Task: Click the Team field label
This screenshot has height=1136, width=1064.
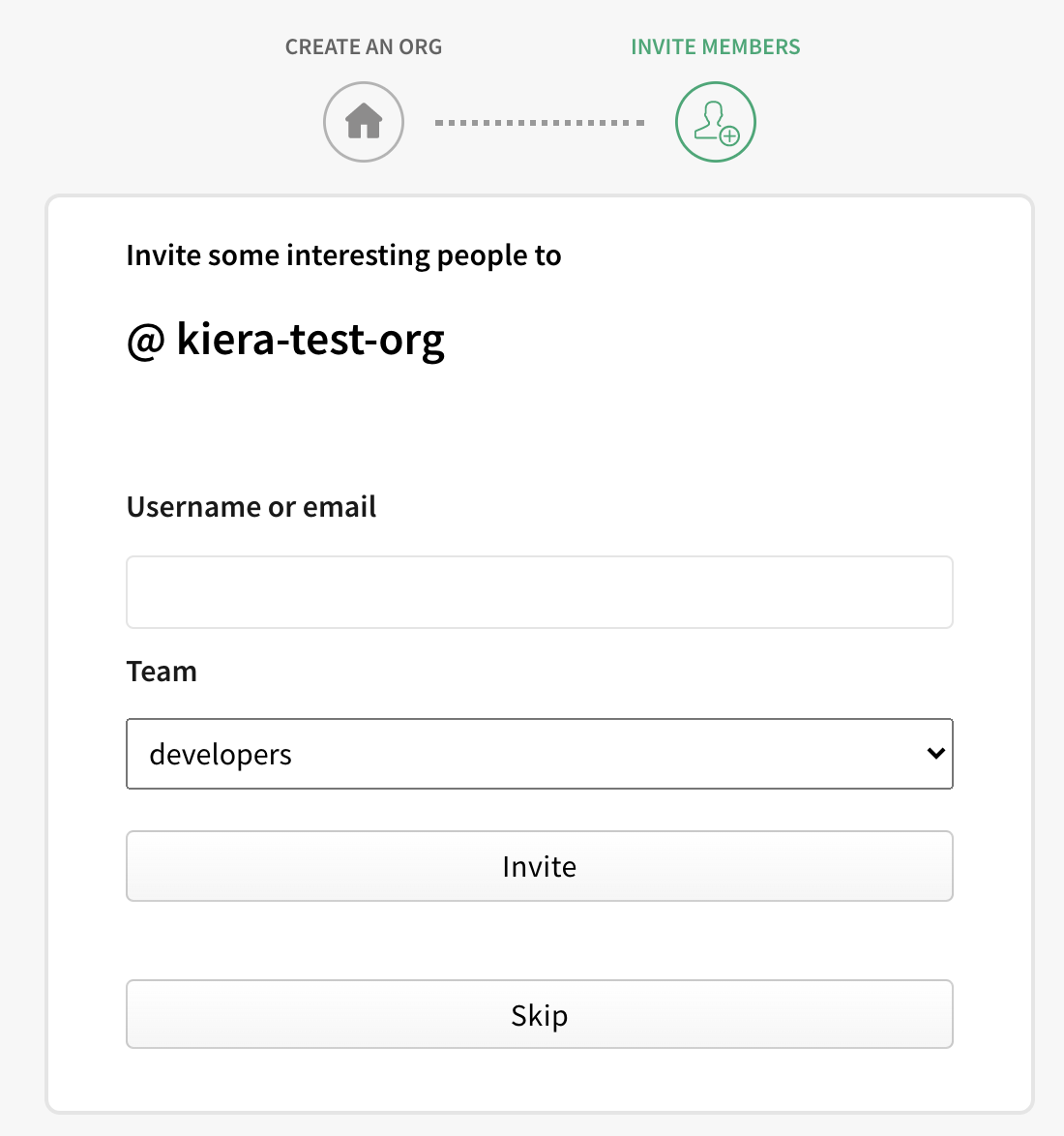Action: coord(162,671)
